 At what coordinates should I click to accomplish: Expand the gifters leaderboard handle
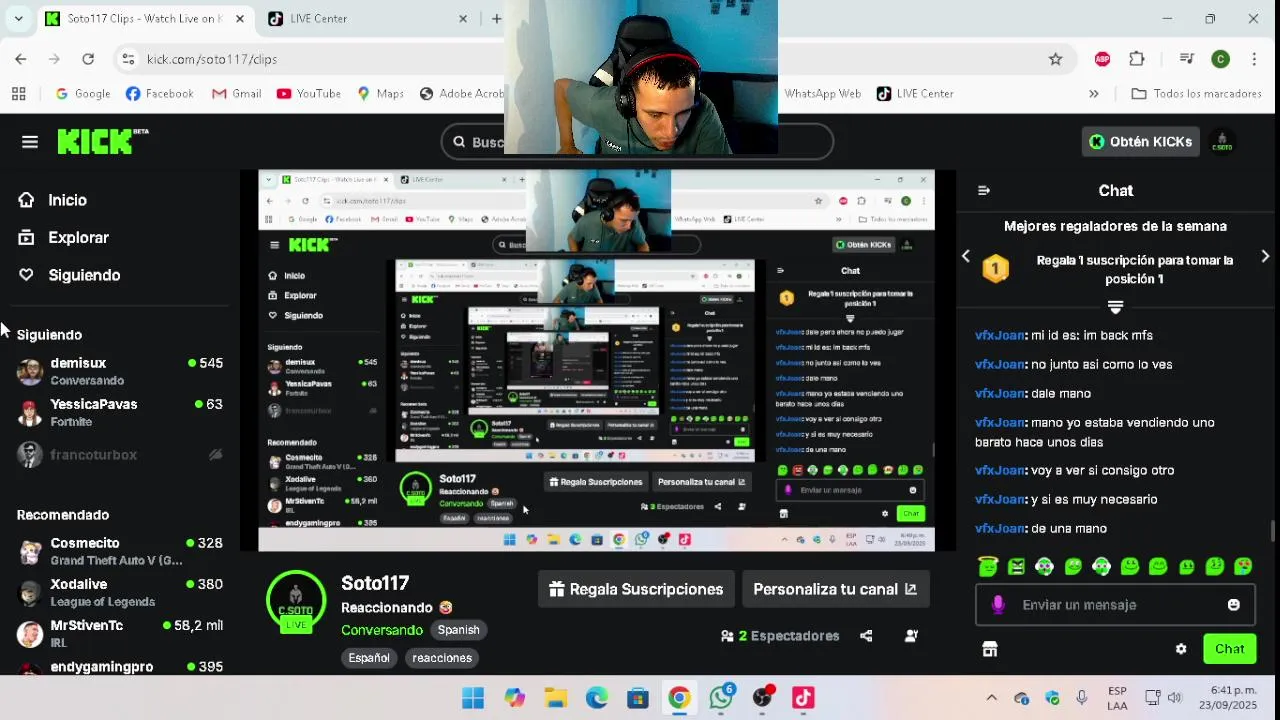(1116, 306)
